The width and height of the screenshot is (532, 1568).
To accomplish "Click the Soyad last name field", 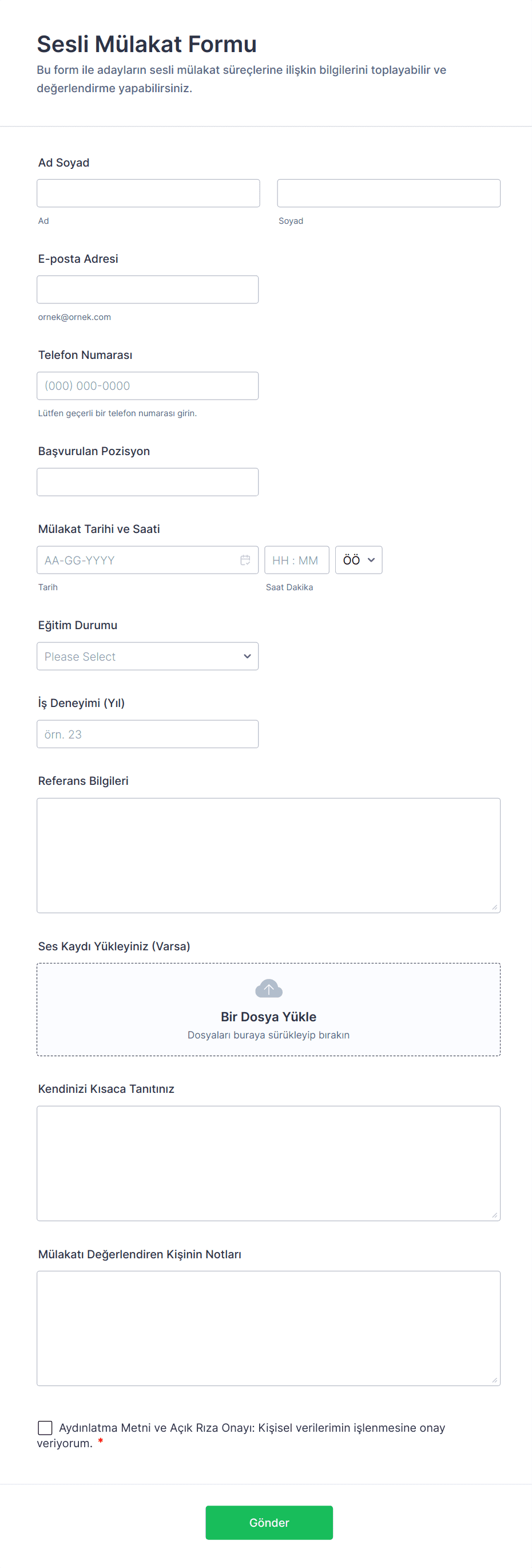I will (388, 193).
